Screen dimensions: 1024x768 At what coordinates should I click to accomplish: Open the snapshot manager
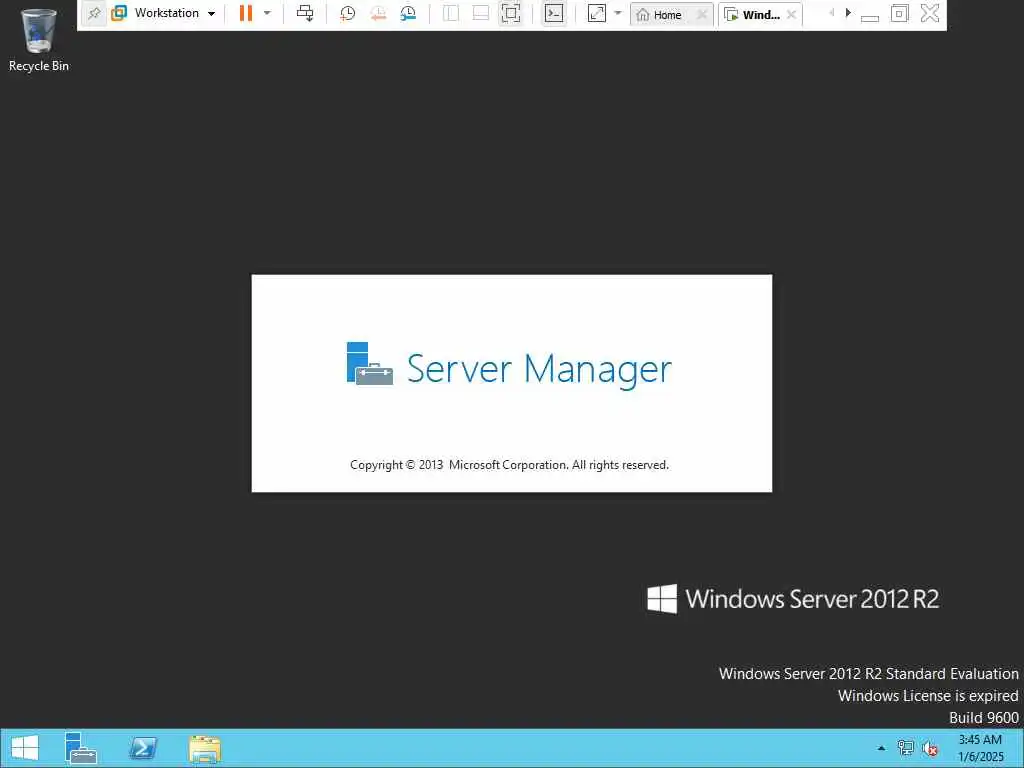click(x=408, y=13)
